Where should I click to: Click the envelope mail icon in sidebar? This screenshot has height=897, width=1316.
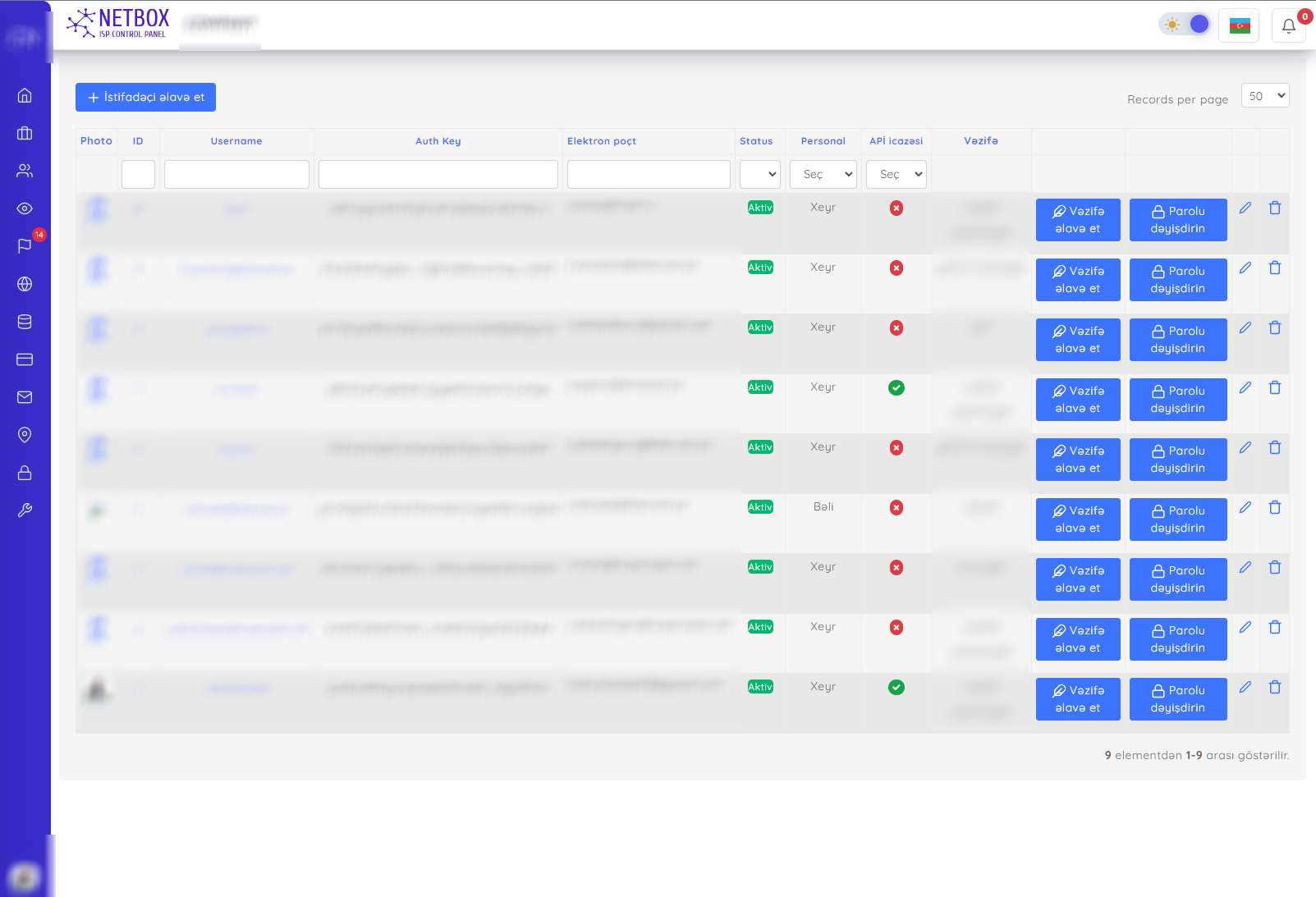tap(25, 397)
